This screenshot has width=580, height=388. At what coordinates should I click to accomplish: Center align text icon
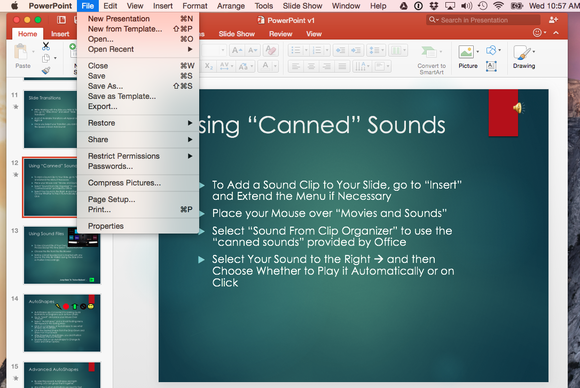[311, 66]
